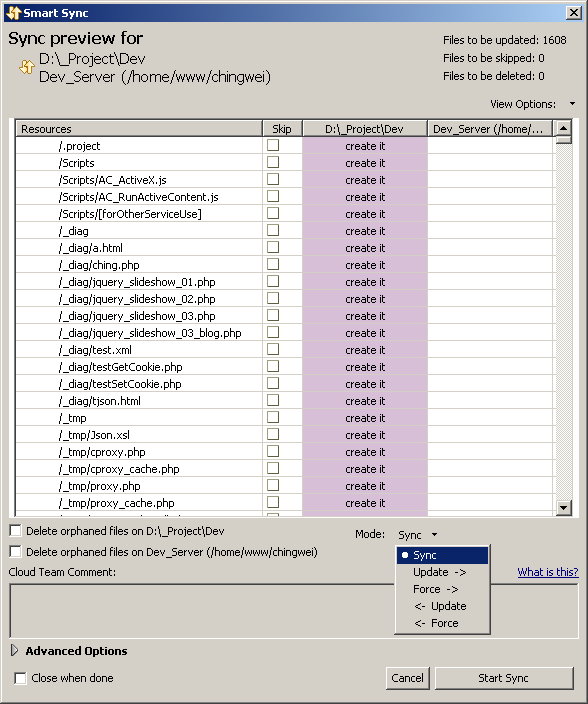This screenshot has width=588, height=704.
Task: Select the /_diag folder row
Action: point(285,231)
